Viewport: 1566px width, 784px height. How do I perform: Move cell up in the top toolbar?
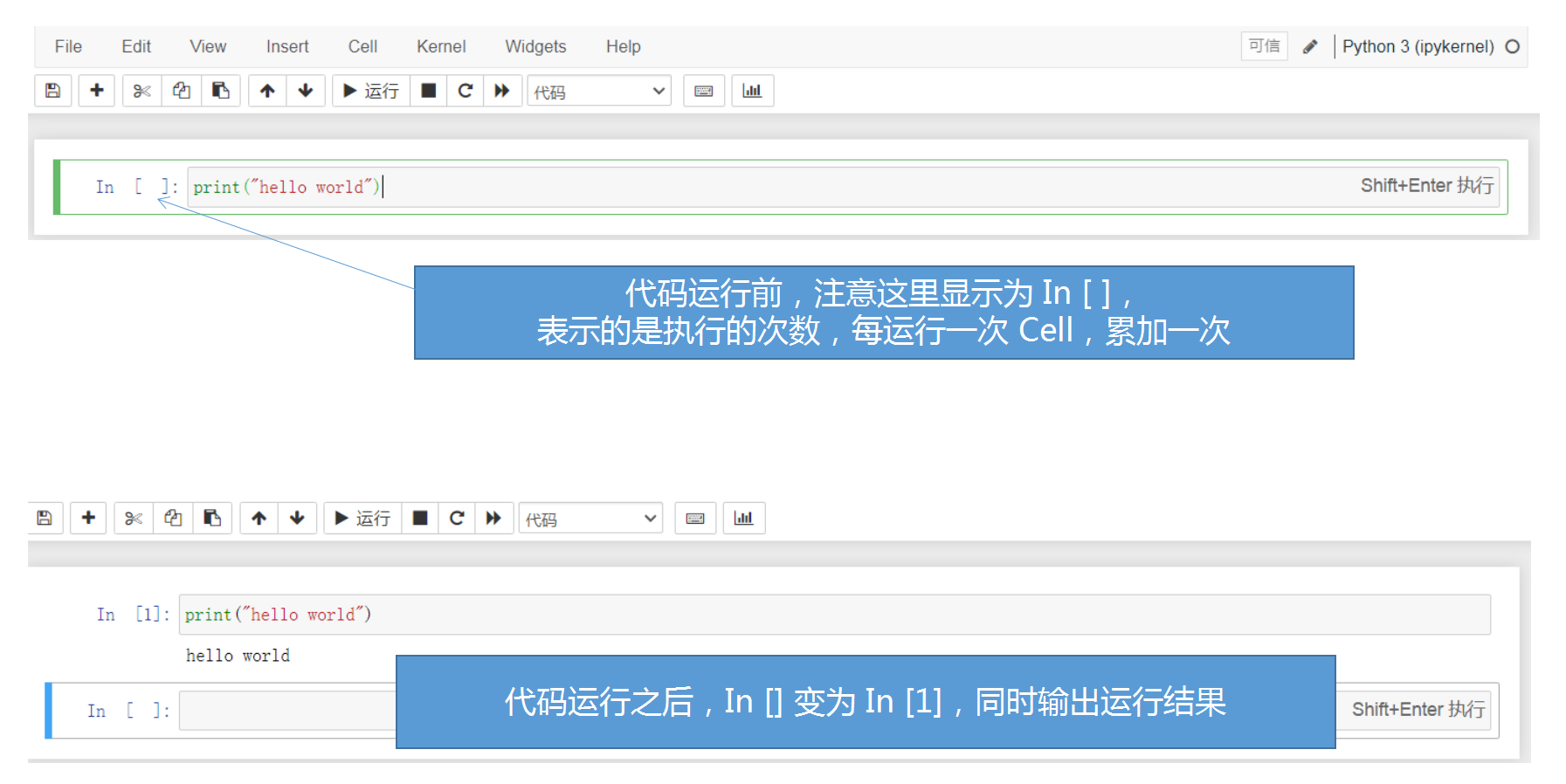(x=267, y=91)
